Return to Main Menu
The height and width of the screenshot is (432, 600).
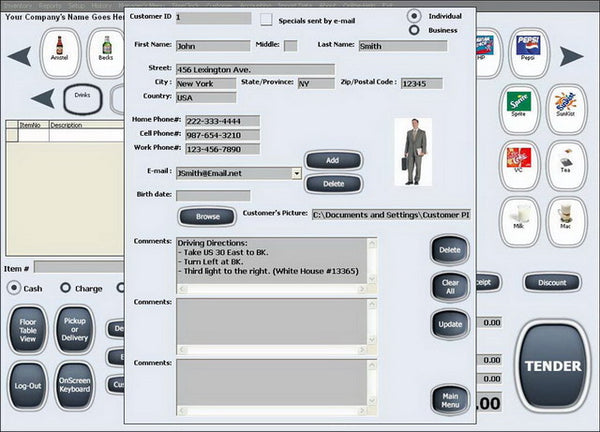pyautogui.click(x=450, y=400)
